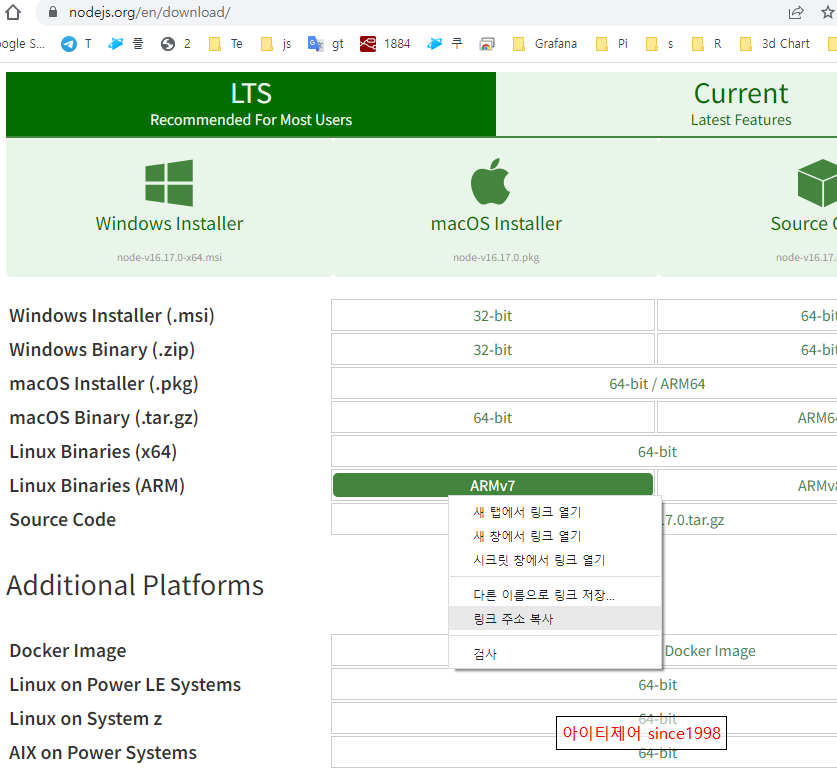Download macOS Installer 64-bit / ARM64

tap(584, 384)
